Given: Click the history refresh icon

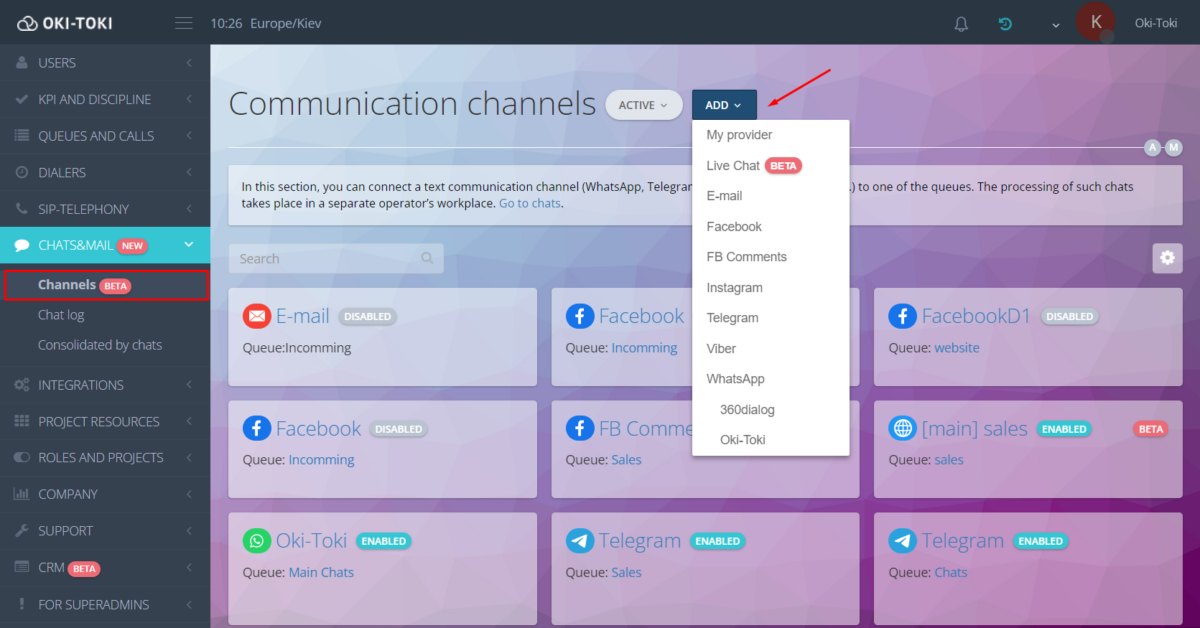Looking at the screenshot, I should click(x=1005, y=24).
